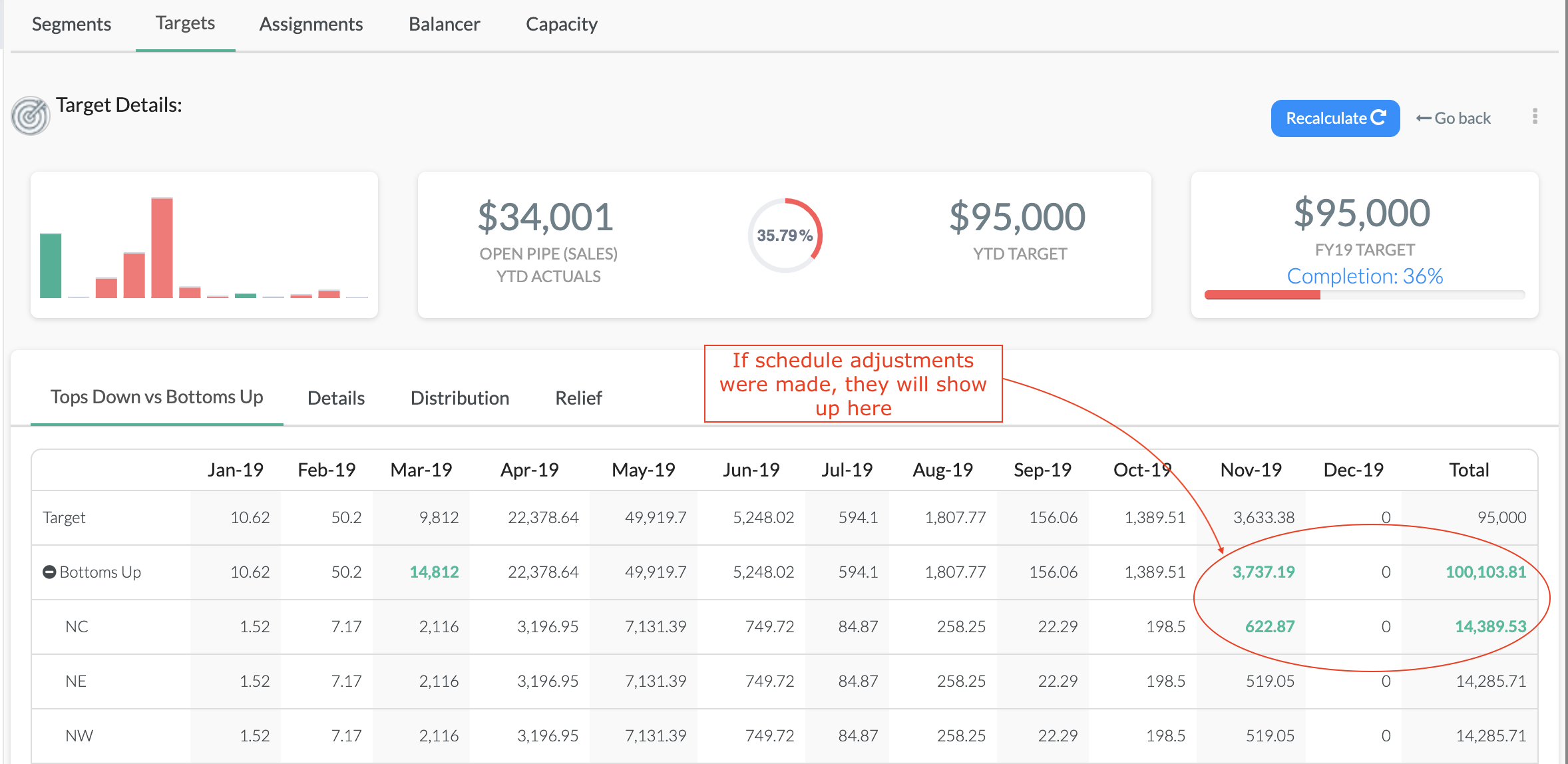Image resolution: width=1568 pixels, height=764 pixels.
Task: Click the Jul-19 column header
Action: [847, 470]
